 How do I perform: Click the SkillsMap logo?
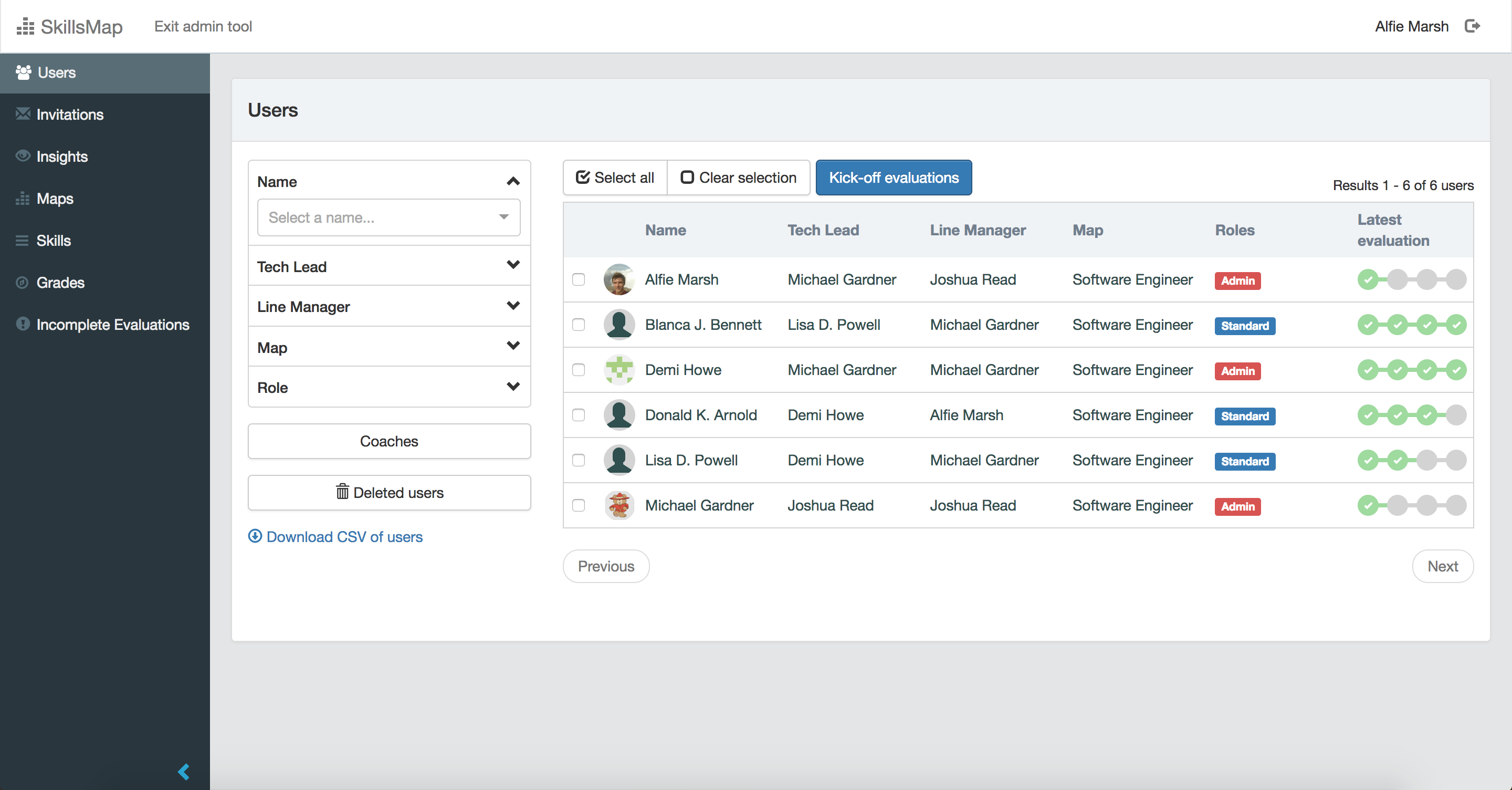pyautogui.click(x=70, y=26)
